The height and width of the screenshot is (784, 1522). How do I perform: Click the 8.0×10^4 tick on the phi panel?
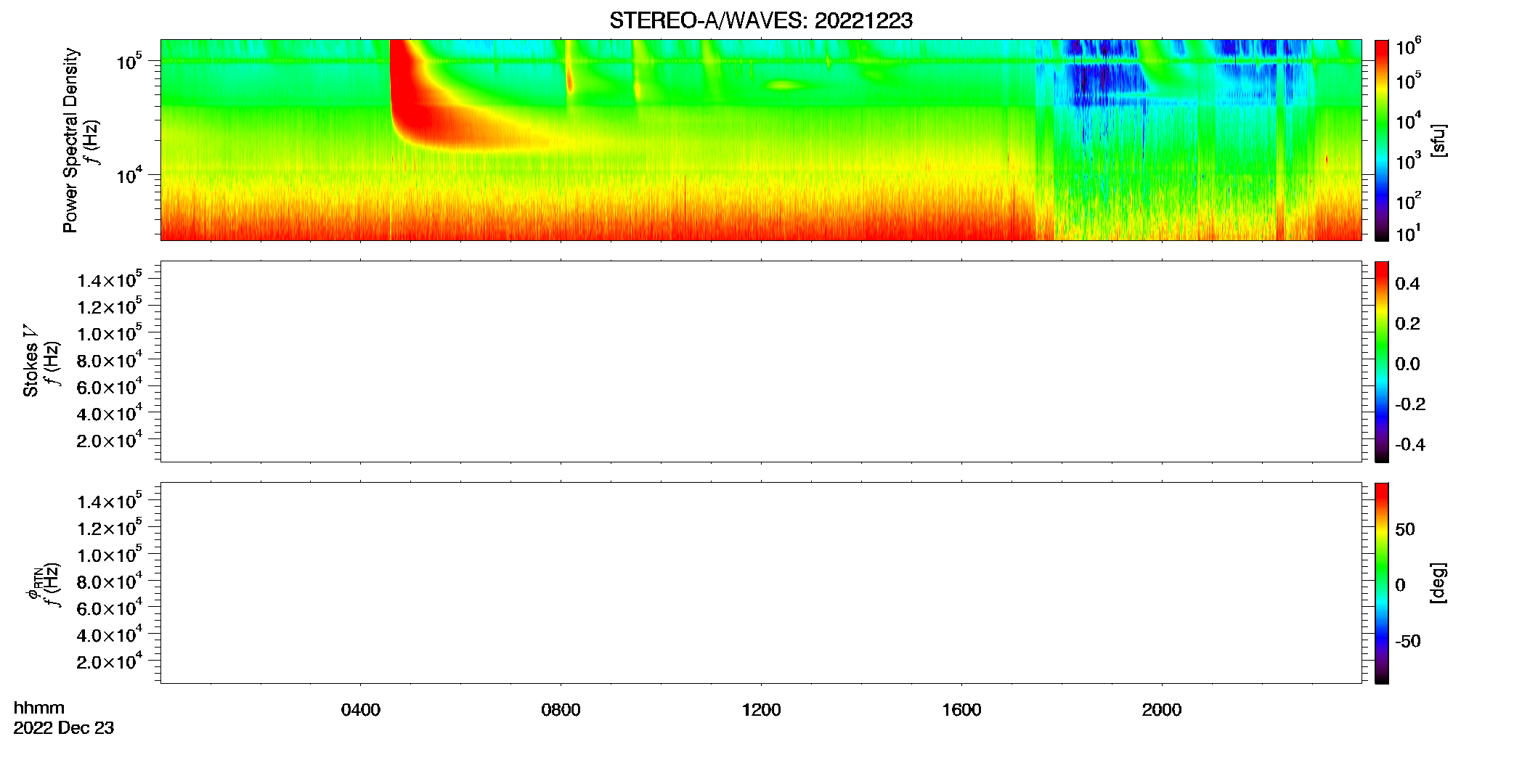coord(110,581)
